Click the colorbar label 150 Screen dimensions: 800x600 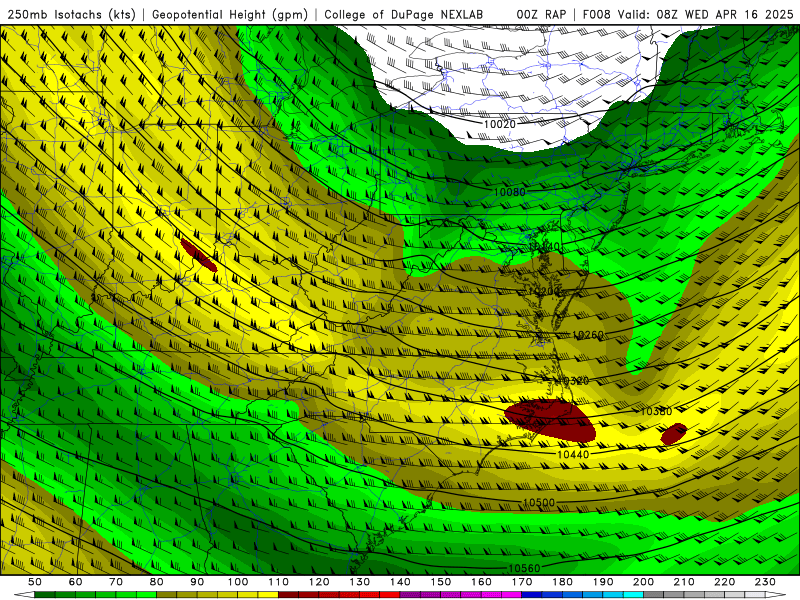click(x=441, y=582)
